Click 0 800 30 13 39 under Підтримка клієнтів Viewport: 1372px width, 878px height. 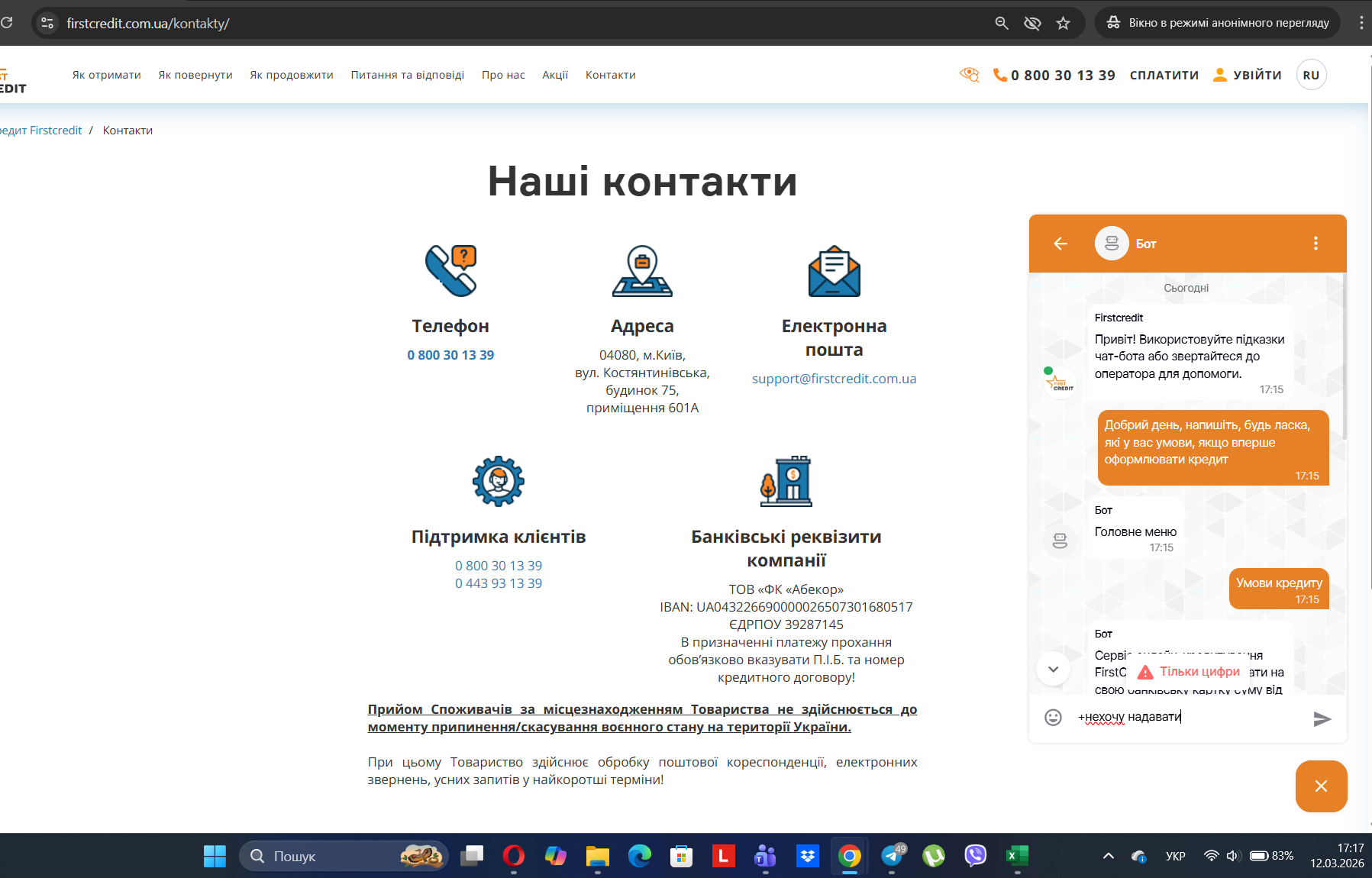click(x=499, y=566)
